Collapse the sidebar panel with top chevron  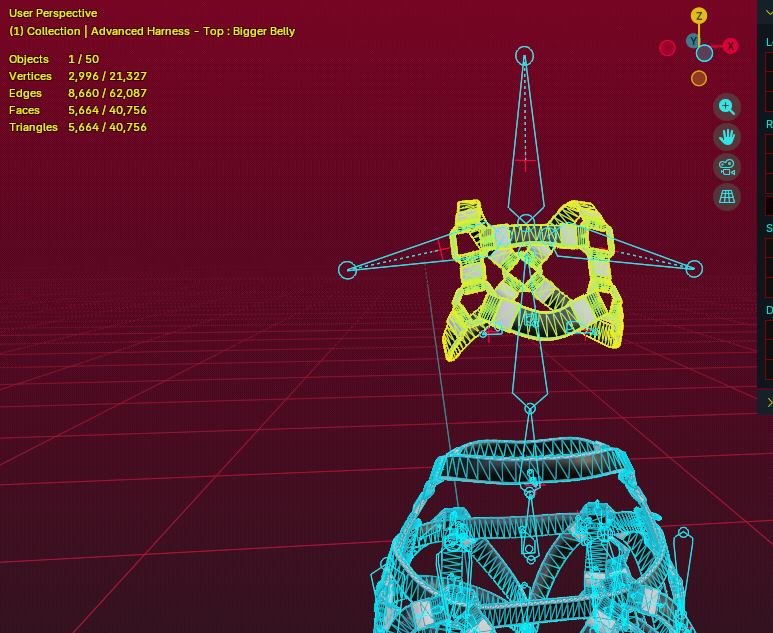pos(769,12)
